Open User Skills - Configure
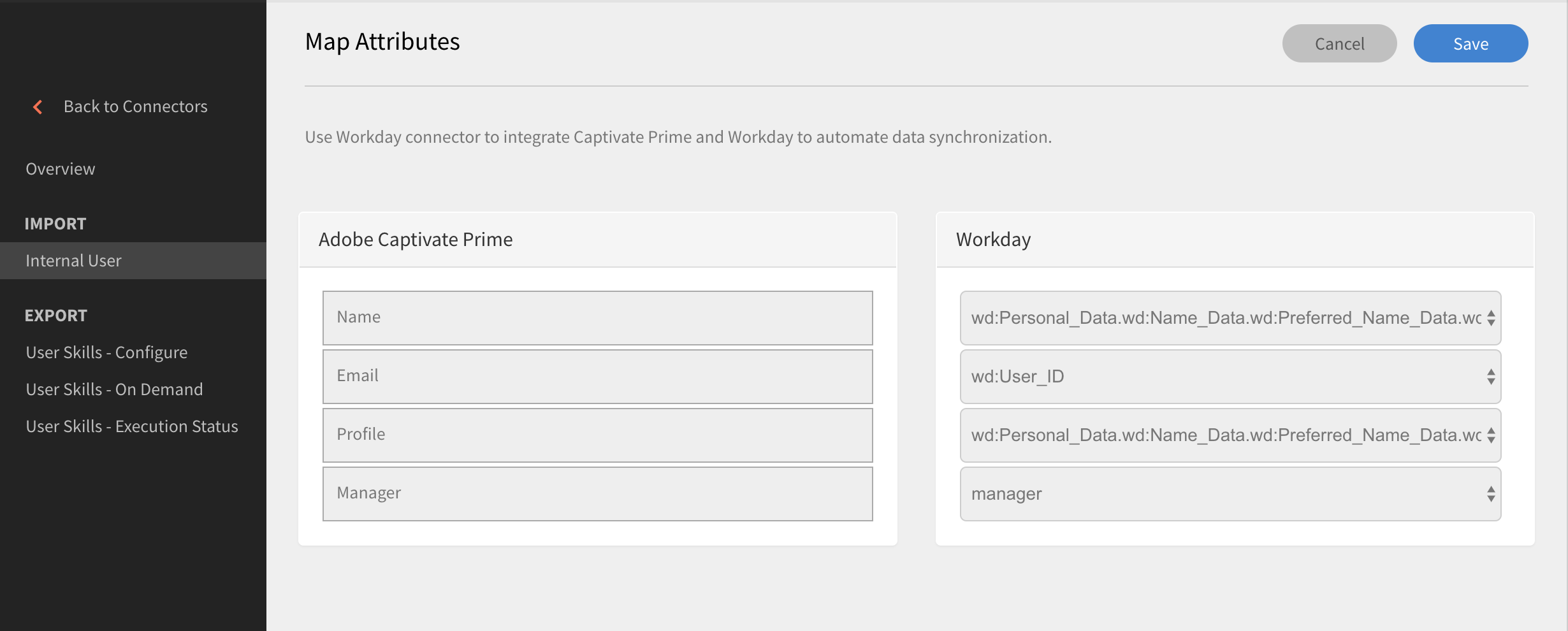 tap(106, 352)
